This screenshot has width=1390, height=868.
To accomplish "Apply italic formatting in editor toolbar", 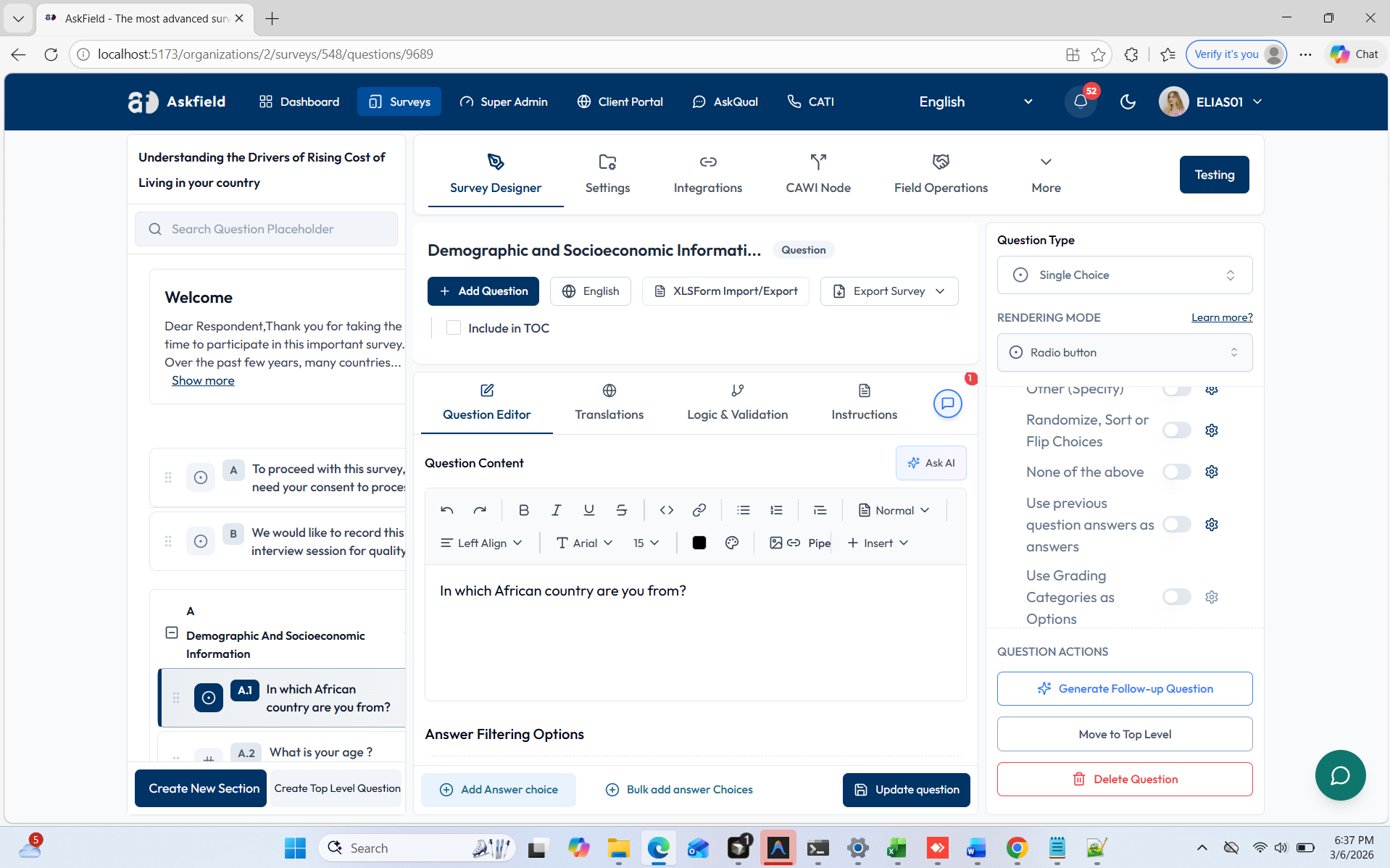I will [556, 510].
